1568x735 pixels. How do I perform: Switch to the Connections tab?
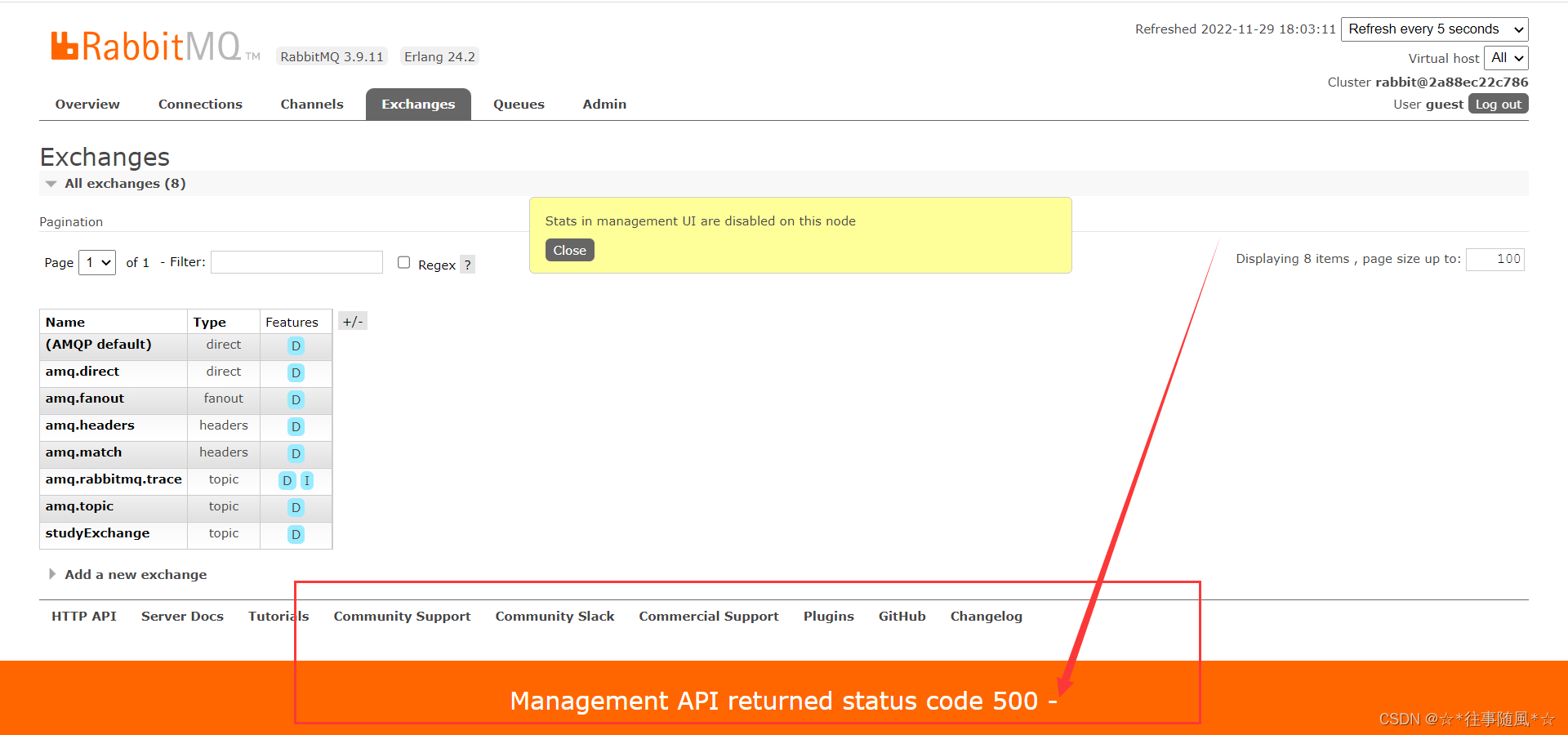point(200,105)
